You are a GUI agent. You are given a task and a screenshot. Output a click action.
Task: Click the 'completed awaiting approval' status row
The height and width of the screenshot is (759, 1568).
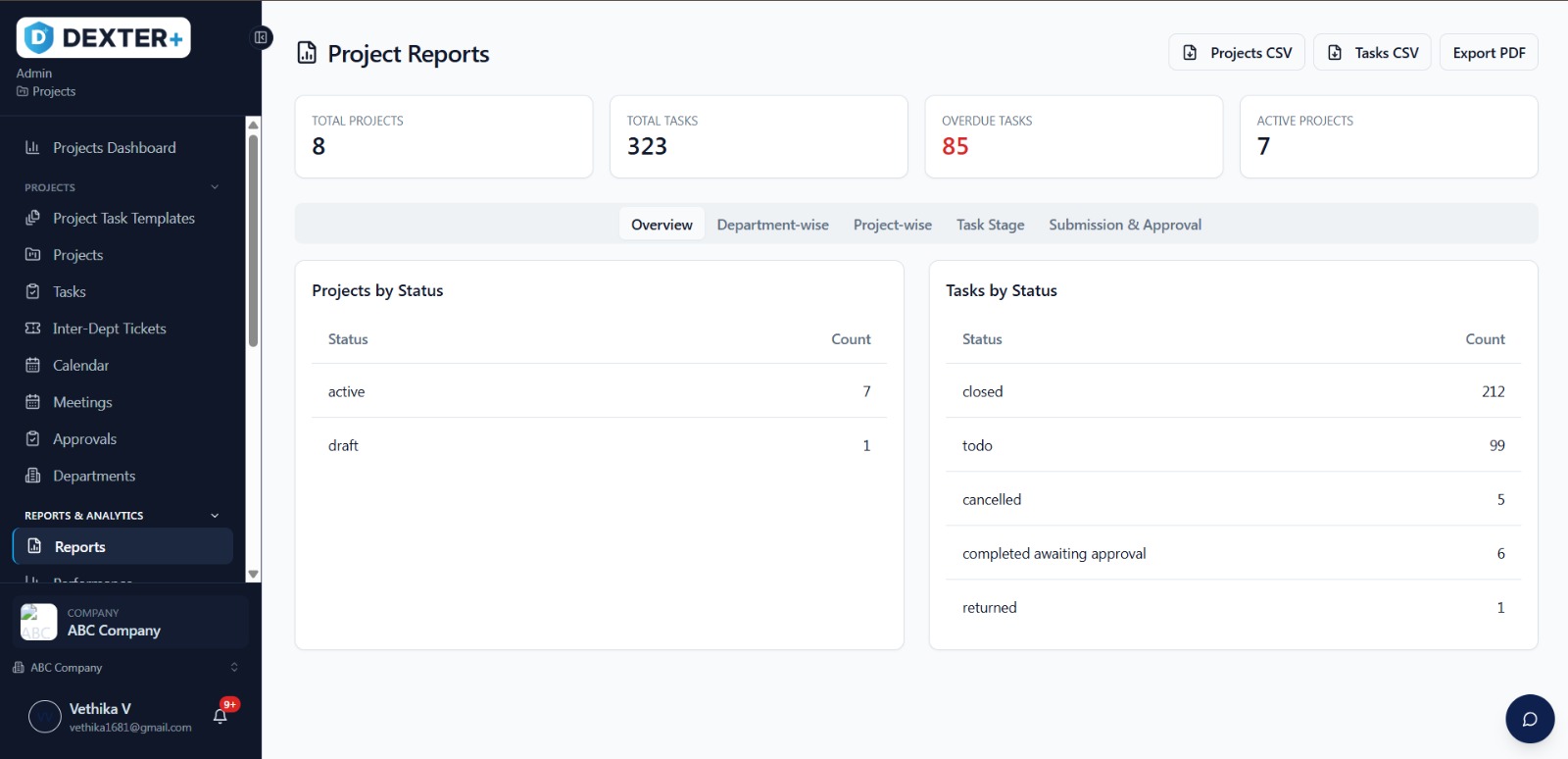click(1233, 553)
